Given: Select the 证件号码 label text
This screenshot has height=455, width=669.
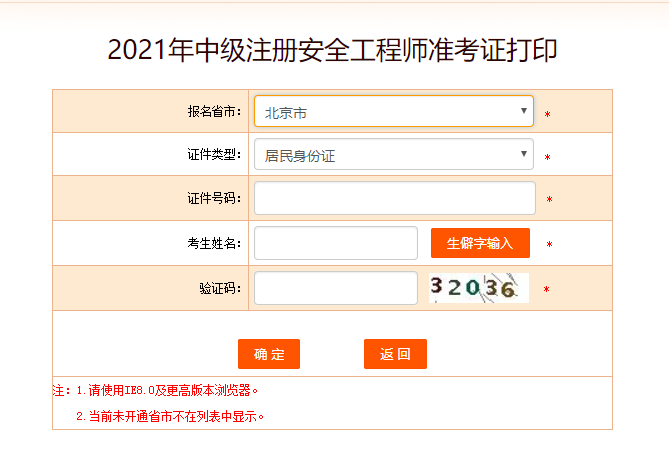Looking at the screenshot, I should coord(214,198).
